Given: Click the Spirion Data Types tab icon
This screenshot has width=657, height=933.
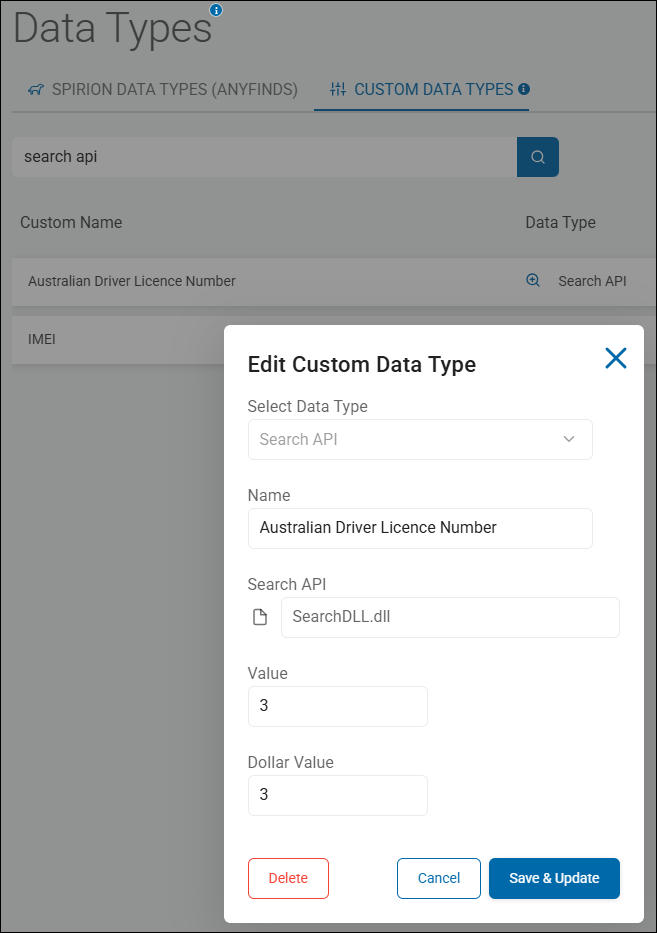Looking at the screenshot, I should pyautogui.click(x=36, y=89).
